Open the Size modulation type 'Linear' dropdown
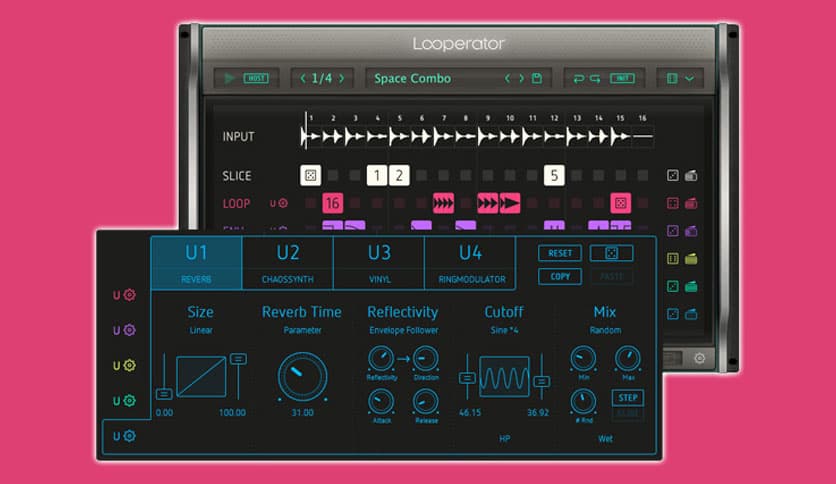The image size is (836, 484). pyautogui.click(x=201, y=330)
